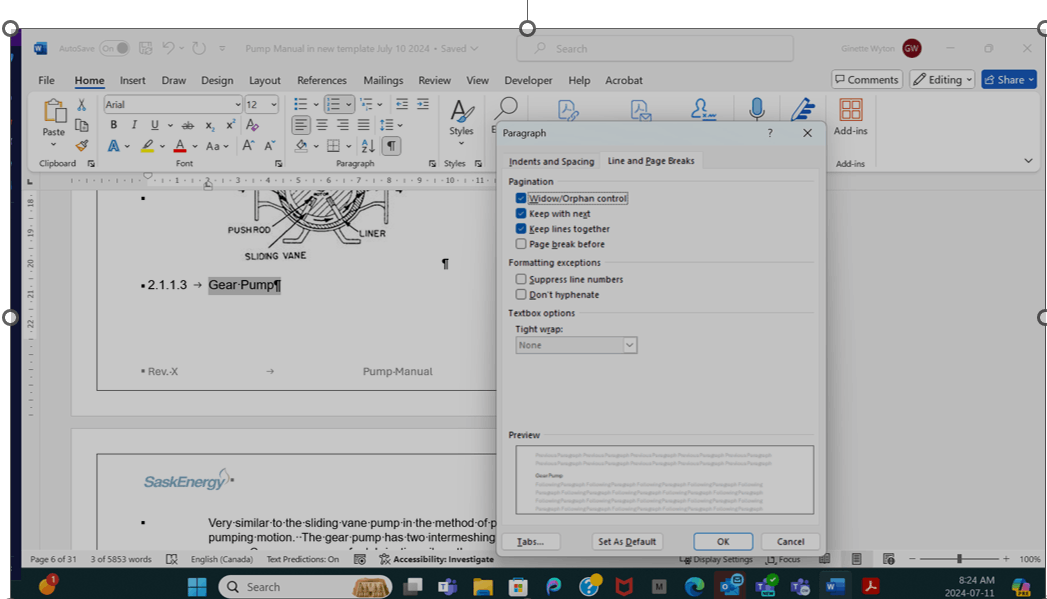
Task: Select the Sort icon in the Paragraph group
Action: pyautogui.click(x=369, y=146)
